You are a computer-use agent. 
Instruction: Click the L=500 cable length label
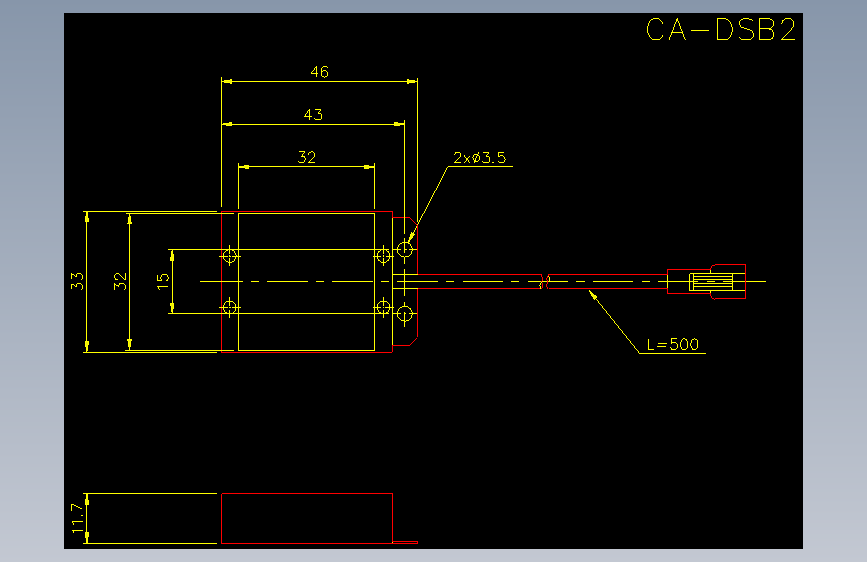673,345
